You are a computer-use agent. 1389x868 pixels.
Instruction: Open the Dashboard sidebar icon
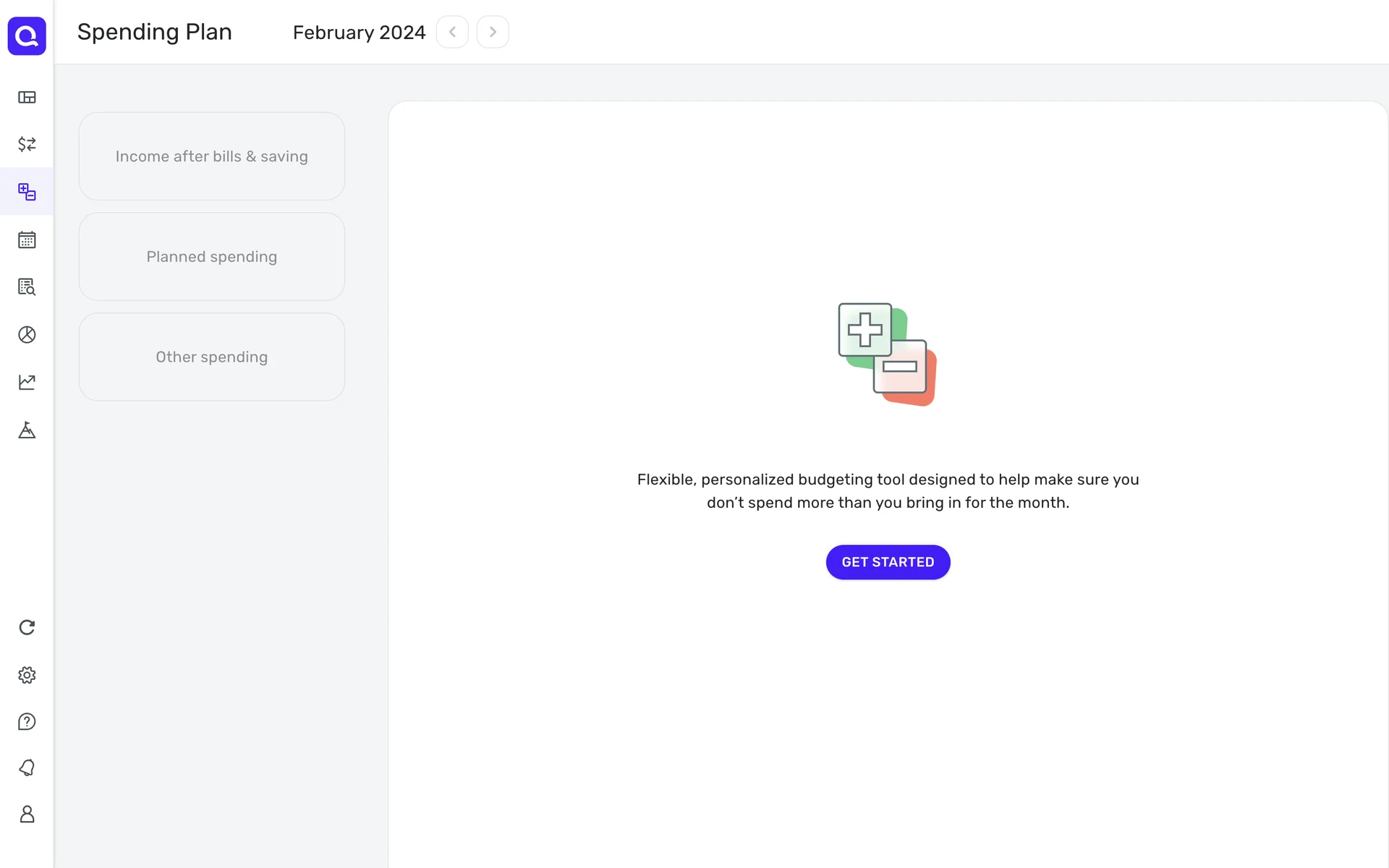point(27,97)
